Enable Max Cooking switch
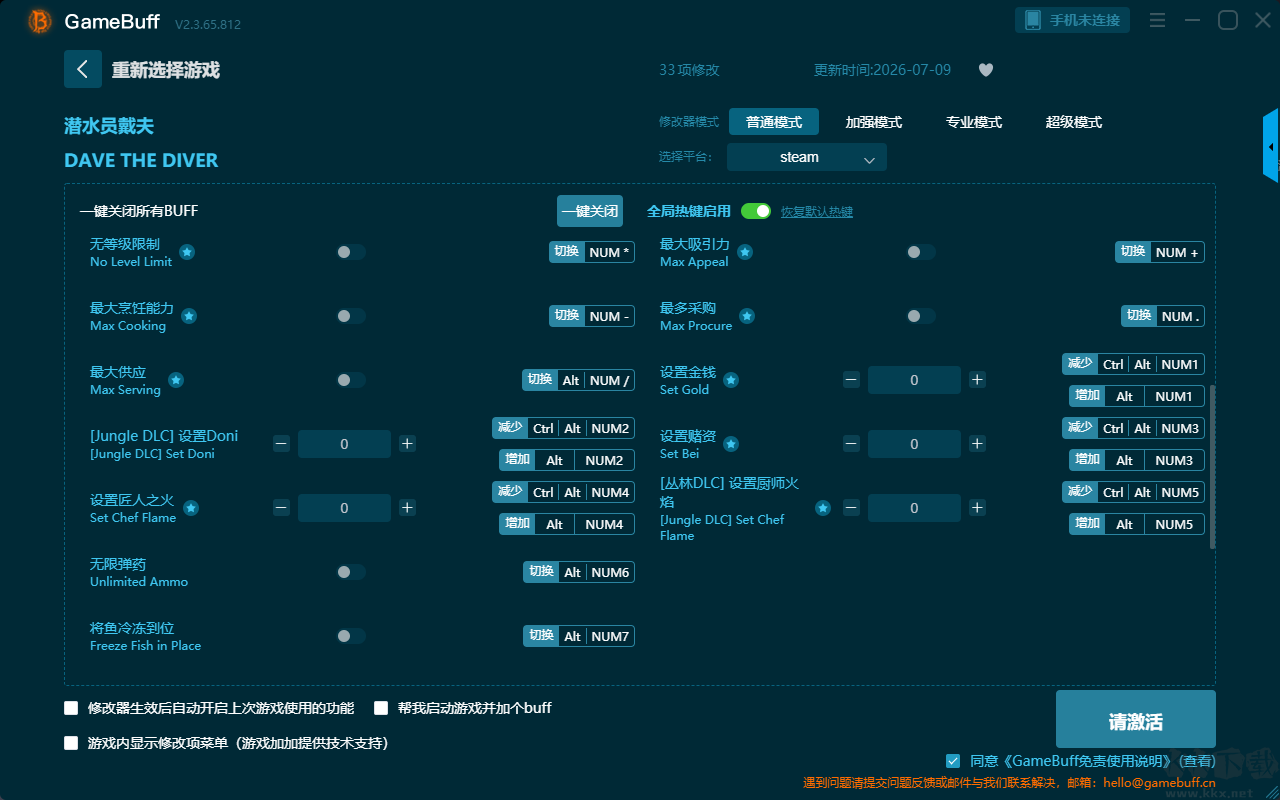 pos(351,316)
